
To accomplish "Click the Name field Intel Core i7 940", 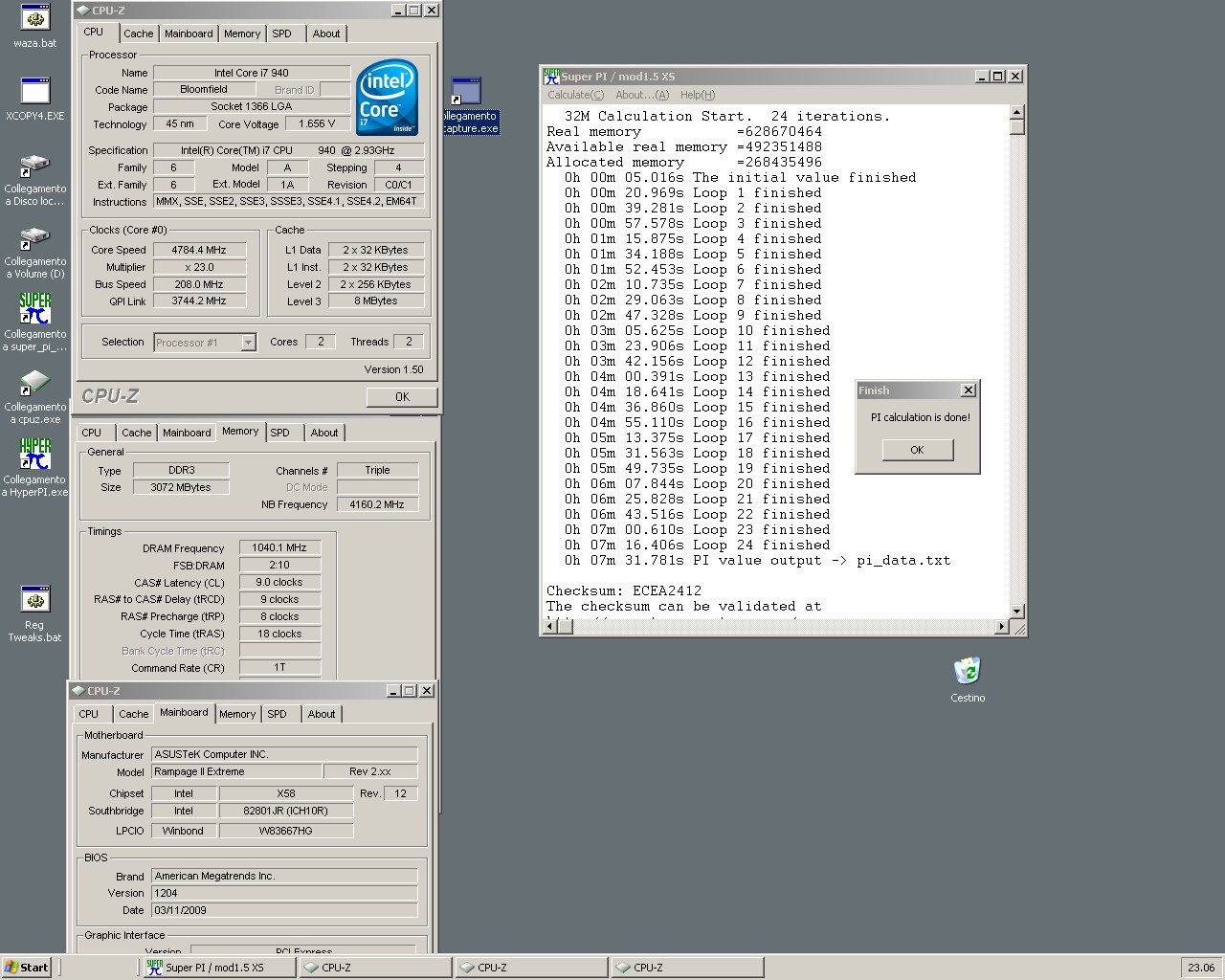I will tap(252, 73).
